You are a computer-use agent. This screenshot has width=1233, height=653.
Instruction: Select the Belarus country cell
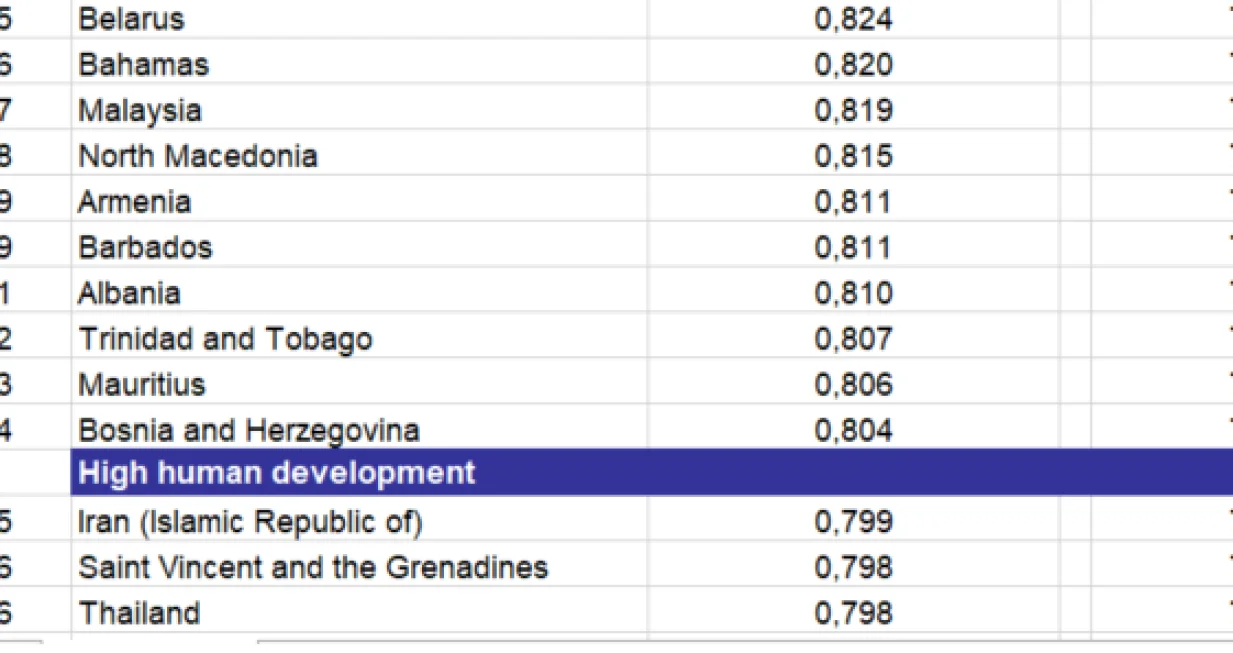point(132,19)
